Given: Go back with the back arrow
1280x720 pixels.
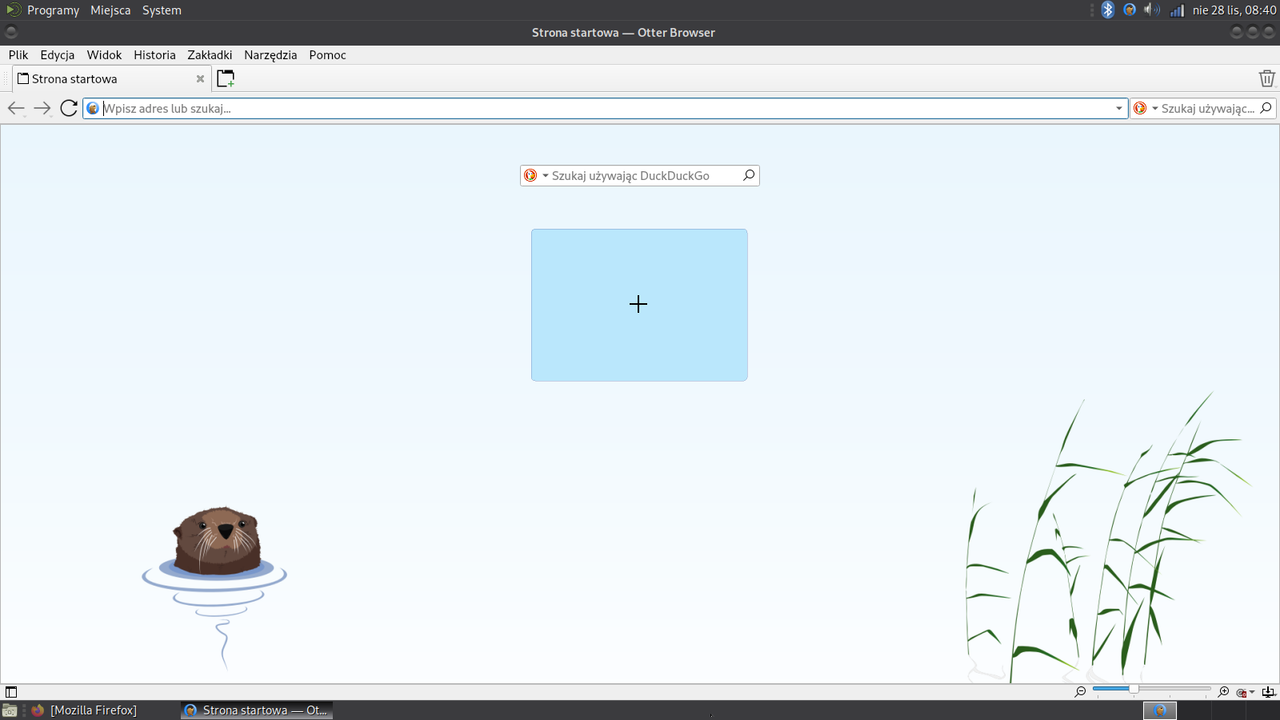Looking at the screenshot, I should (16, 108).
